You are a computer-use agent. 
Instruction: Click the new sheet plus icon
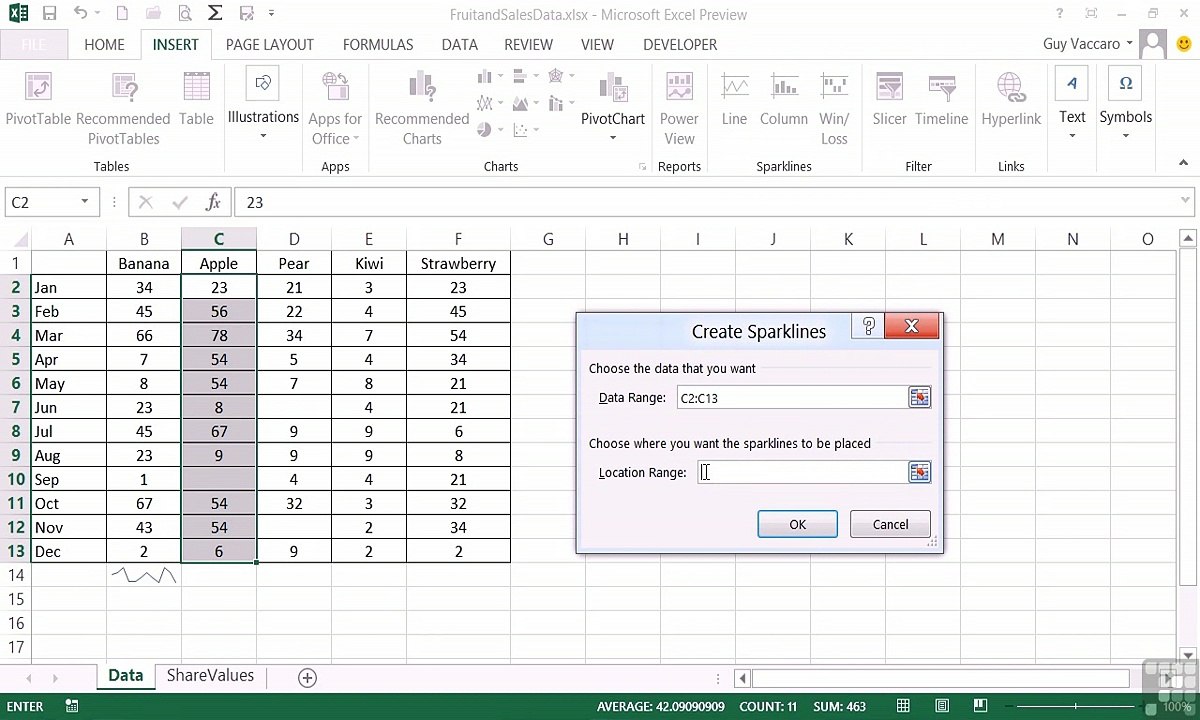click(x=307, y=677)
